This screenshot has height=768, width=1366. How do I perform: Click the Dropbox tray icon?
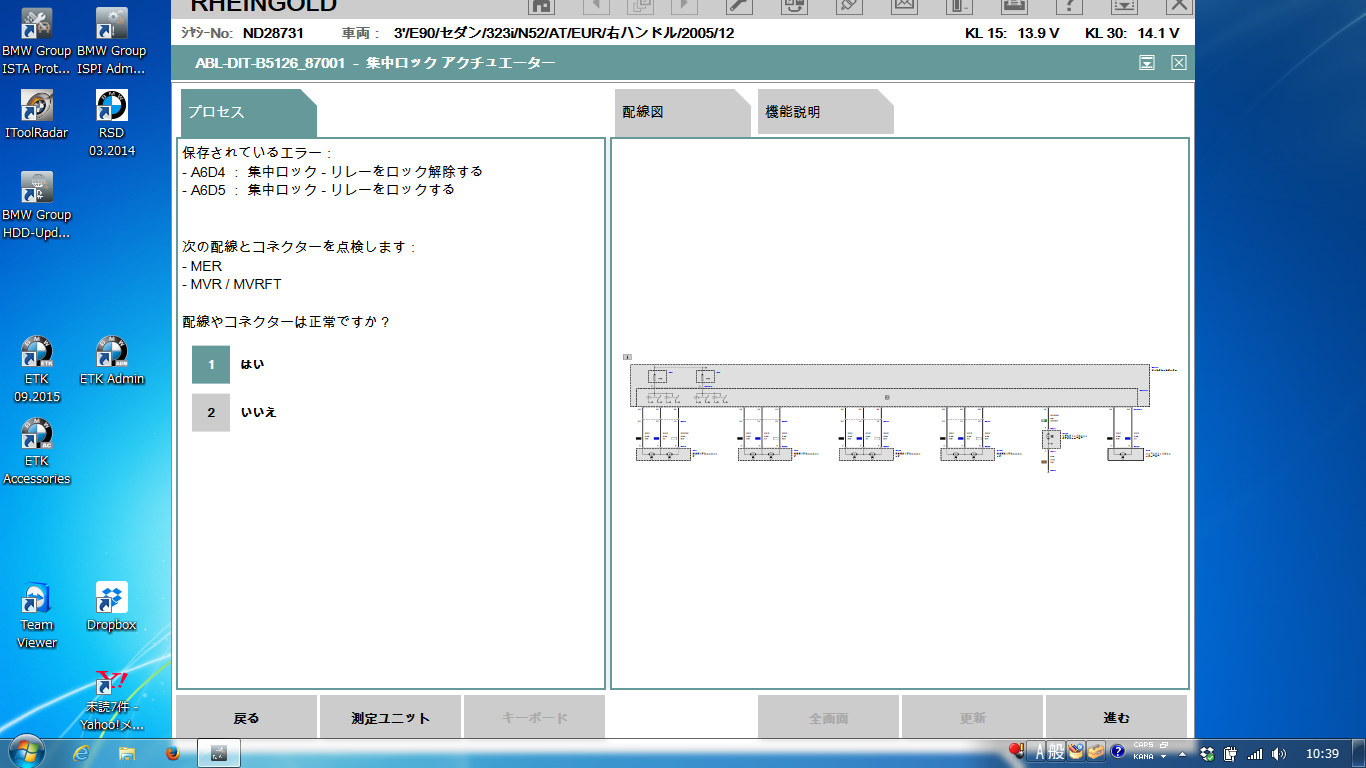pos(1207,753)
